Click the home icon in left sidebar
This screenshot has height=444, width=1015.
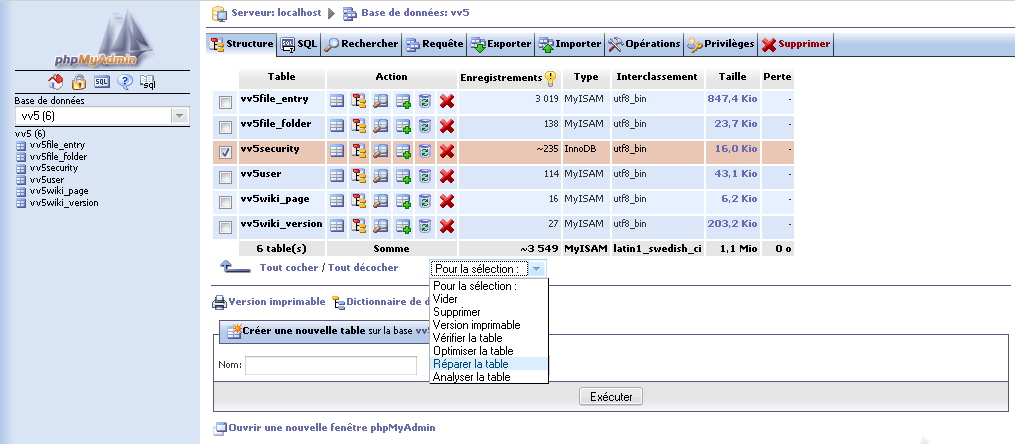pyautogui.click(x=56, y=82)
